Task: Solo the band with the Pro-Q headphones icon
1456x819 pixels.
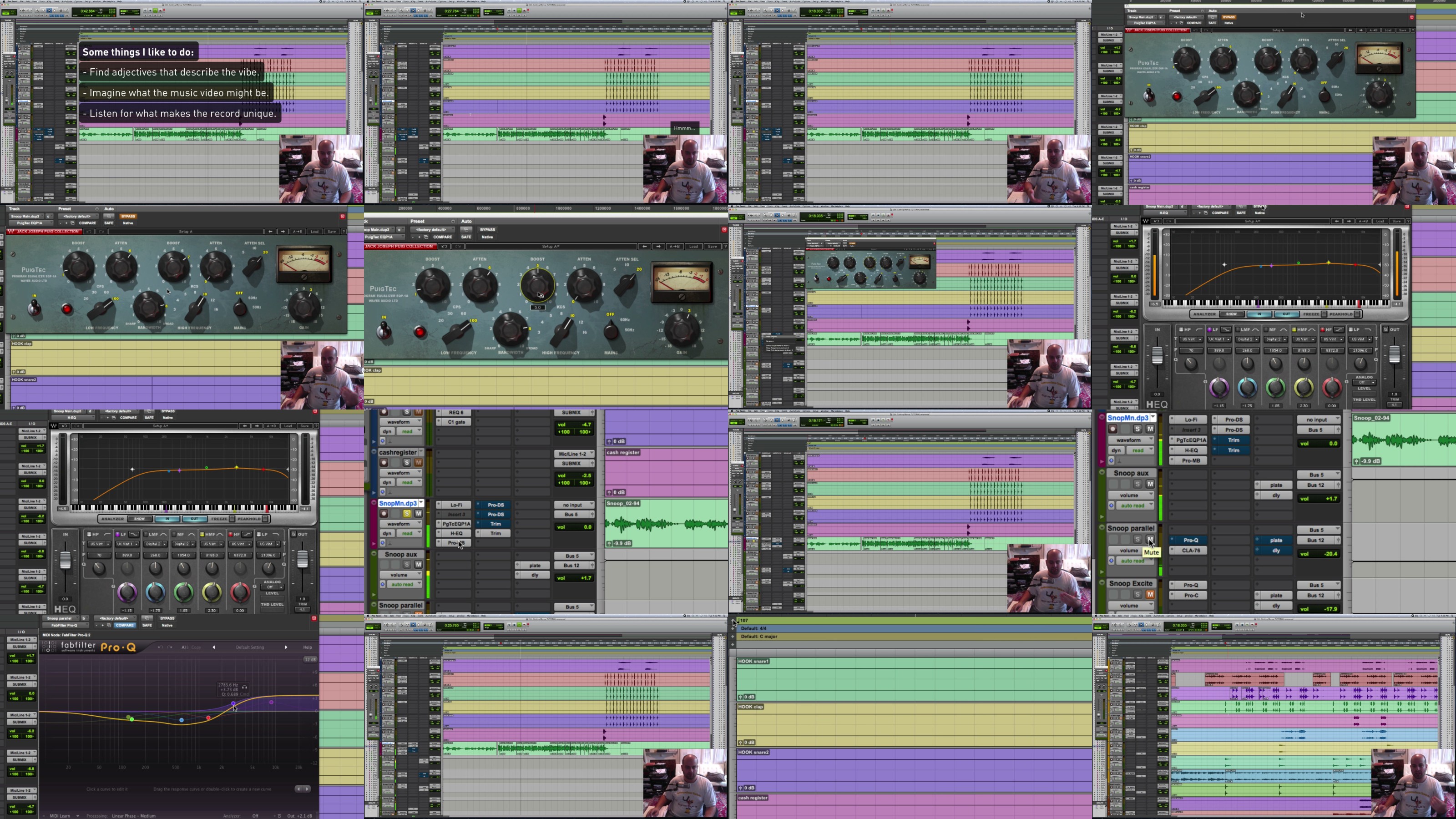Action: (244, 687)
